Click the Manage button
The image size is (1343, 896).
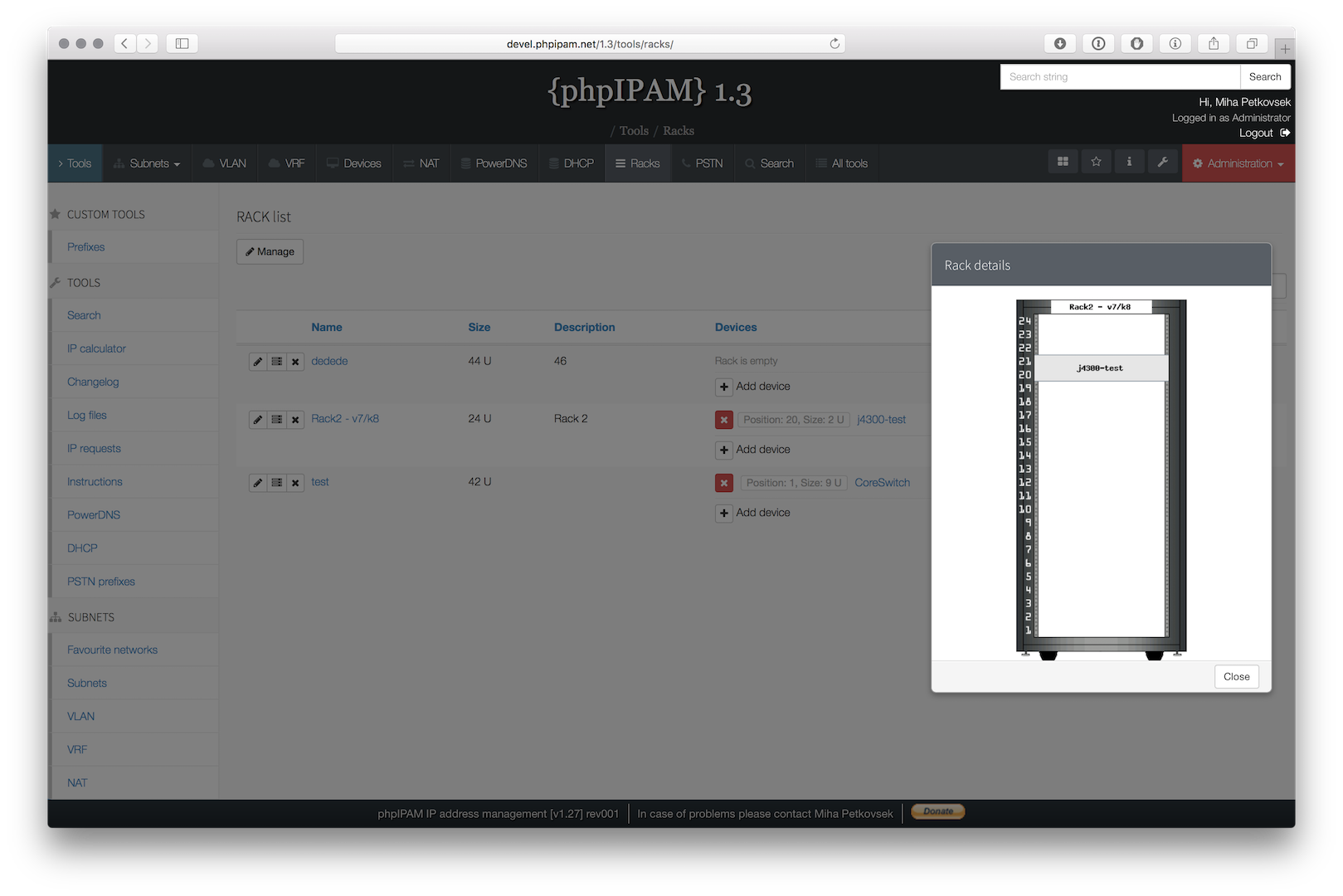(270, 251)
